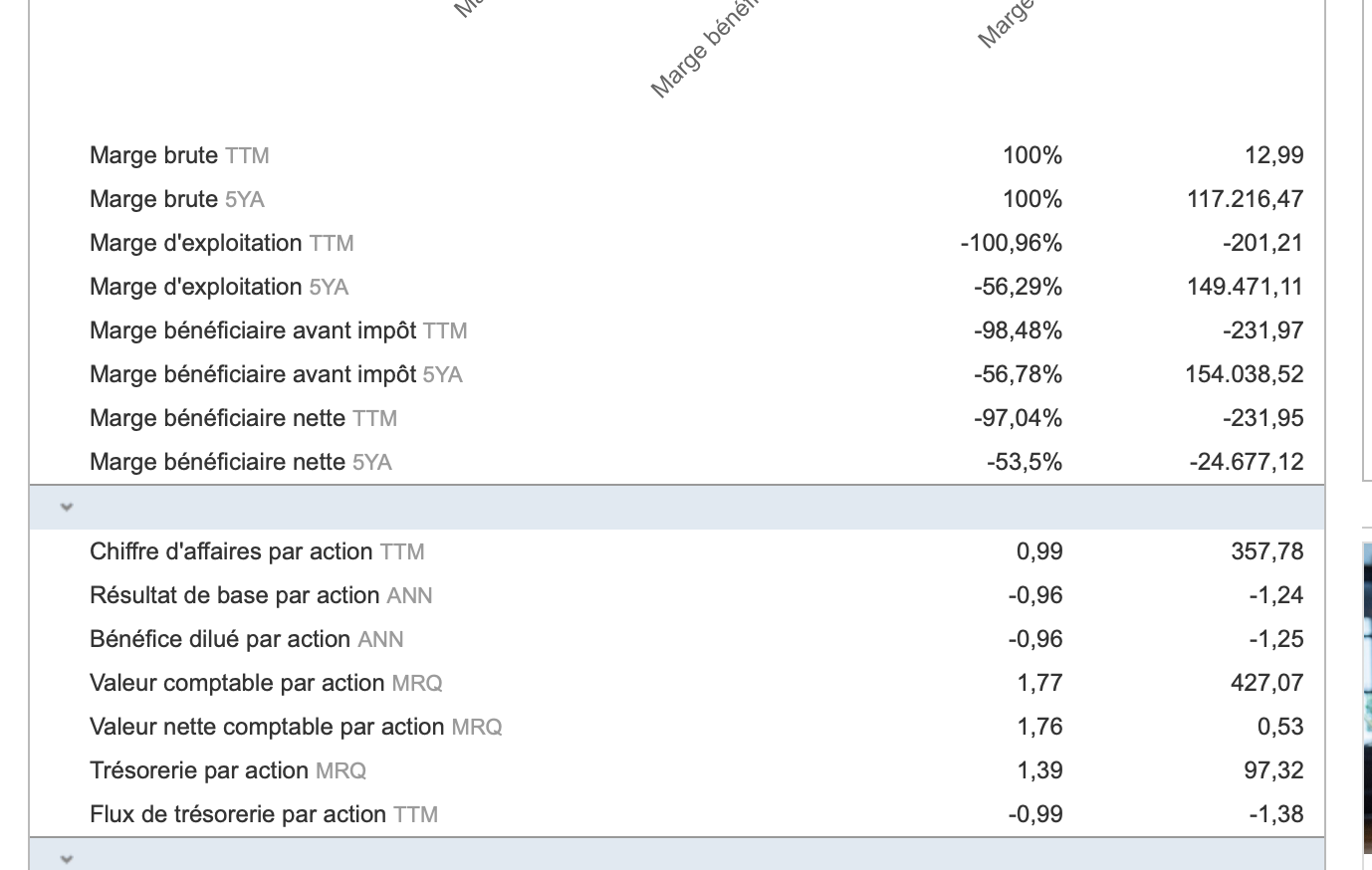Select Flux de trésorerie par action TTM
Image resolution: width=1372 pixels, height=870 pixels.
click(264, 814)
